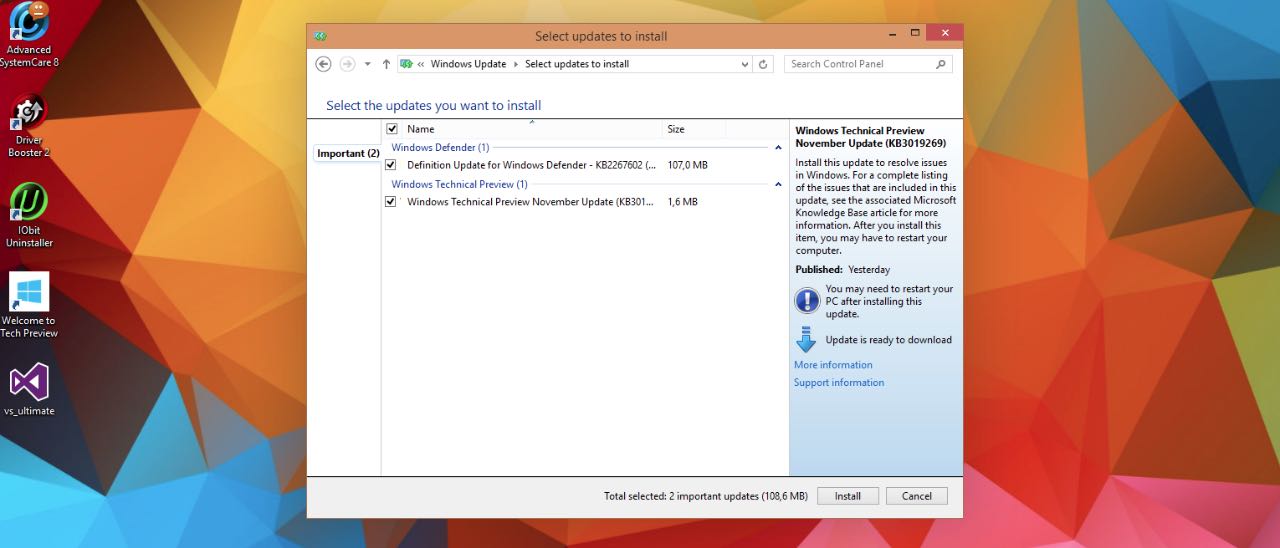The image size is (1280, 548).
Task: Select the Important (2) tab
Action: pyautogui.click(x=348, y=154)
